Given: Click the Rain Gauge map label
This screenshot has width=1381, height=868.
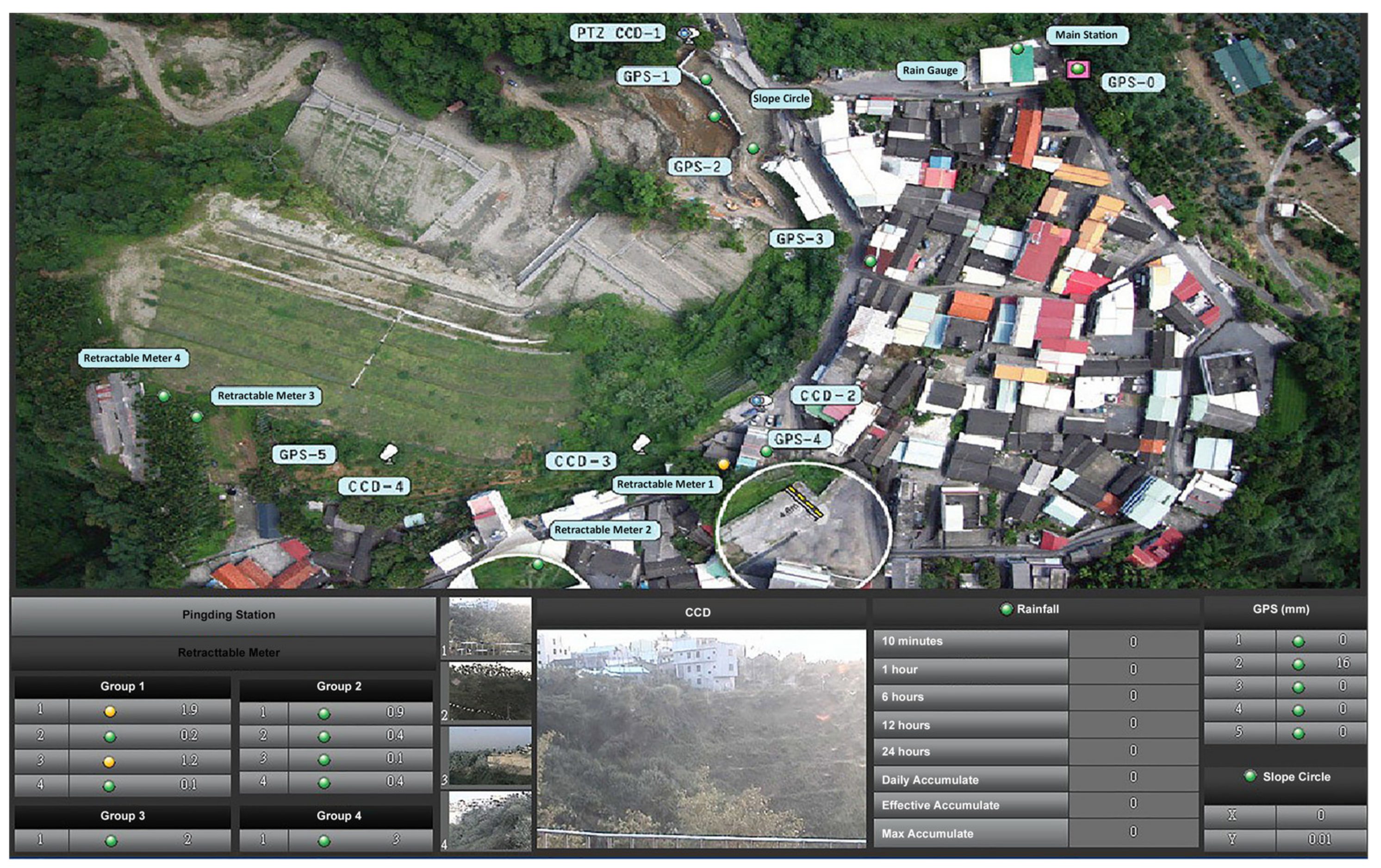Looking at the screenshot, I should point(930,70).
